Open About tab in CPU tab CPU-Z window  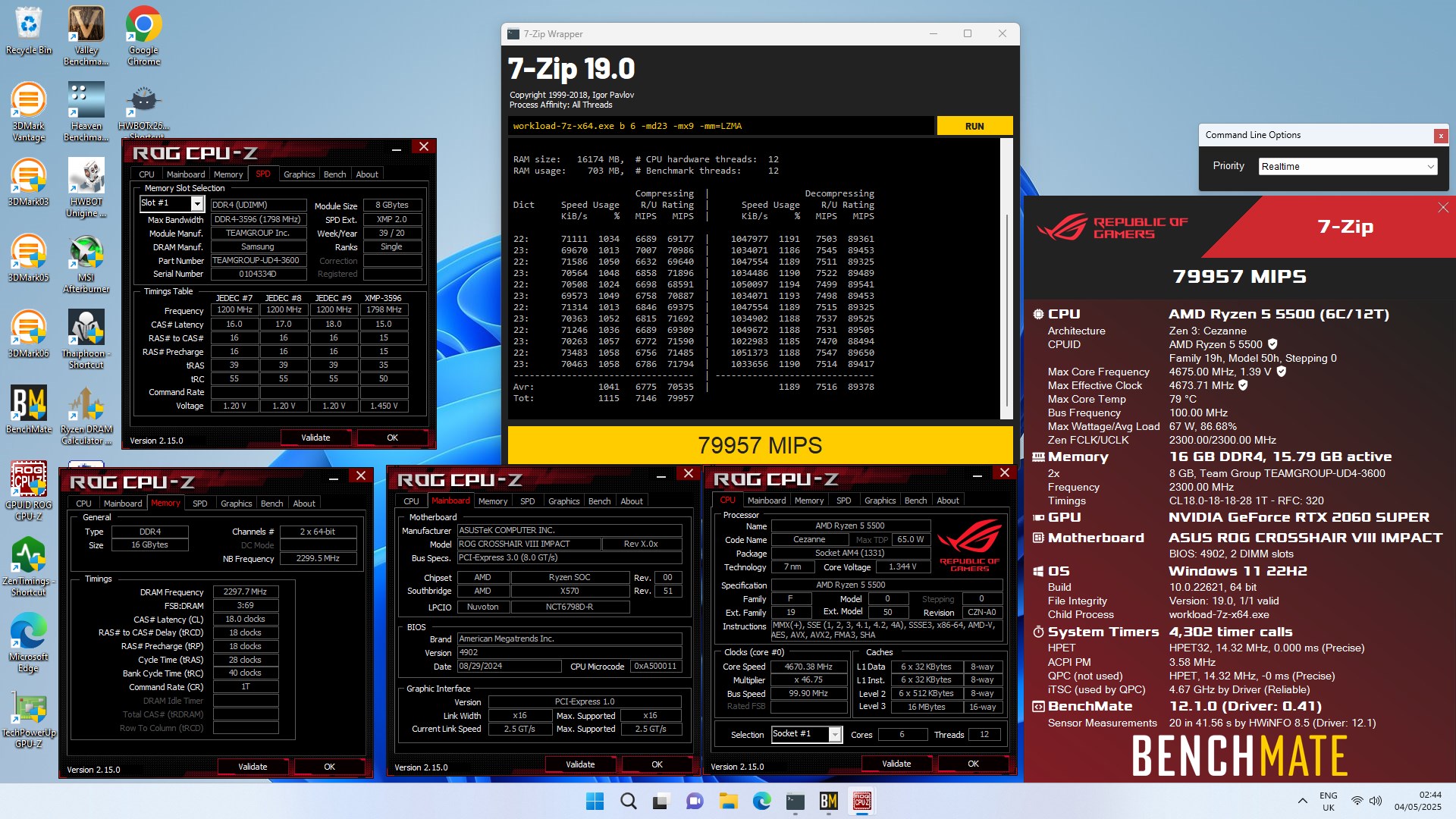coord(947,500)
